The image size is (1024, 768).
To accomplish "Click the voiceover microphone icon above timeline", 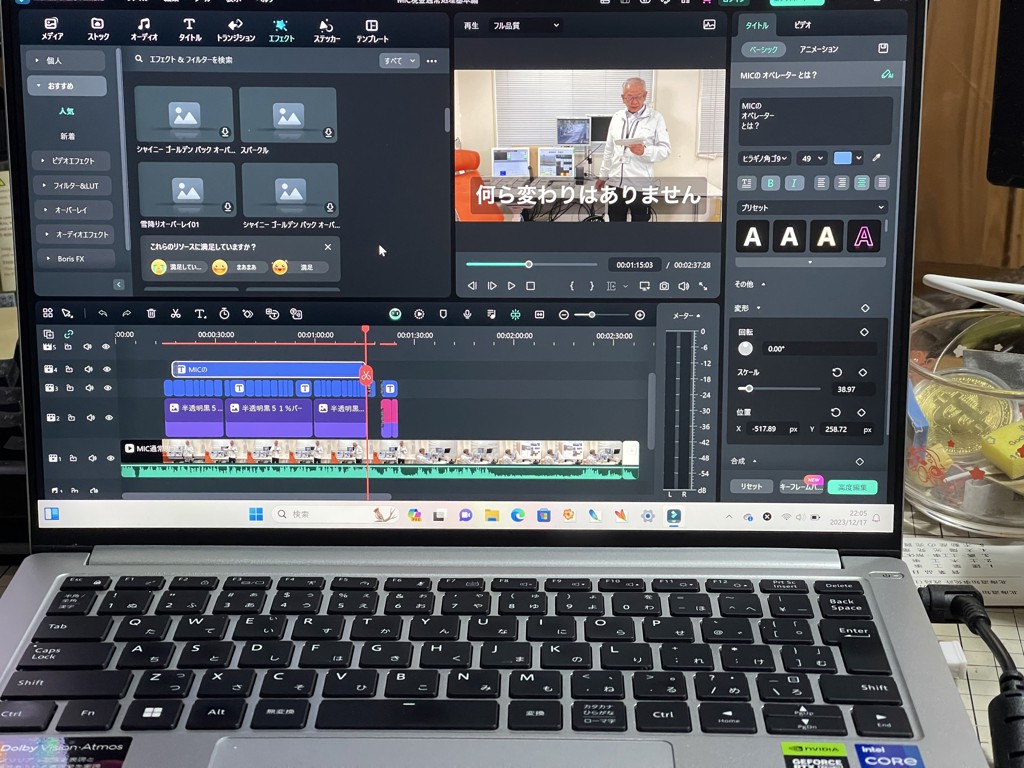I will point(466,314).
